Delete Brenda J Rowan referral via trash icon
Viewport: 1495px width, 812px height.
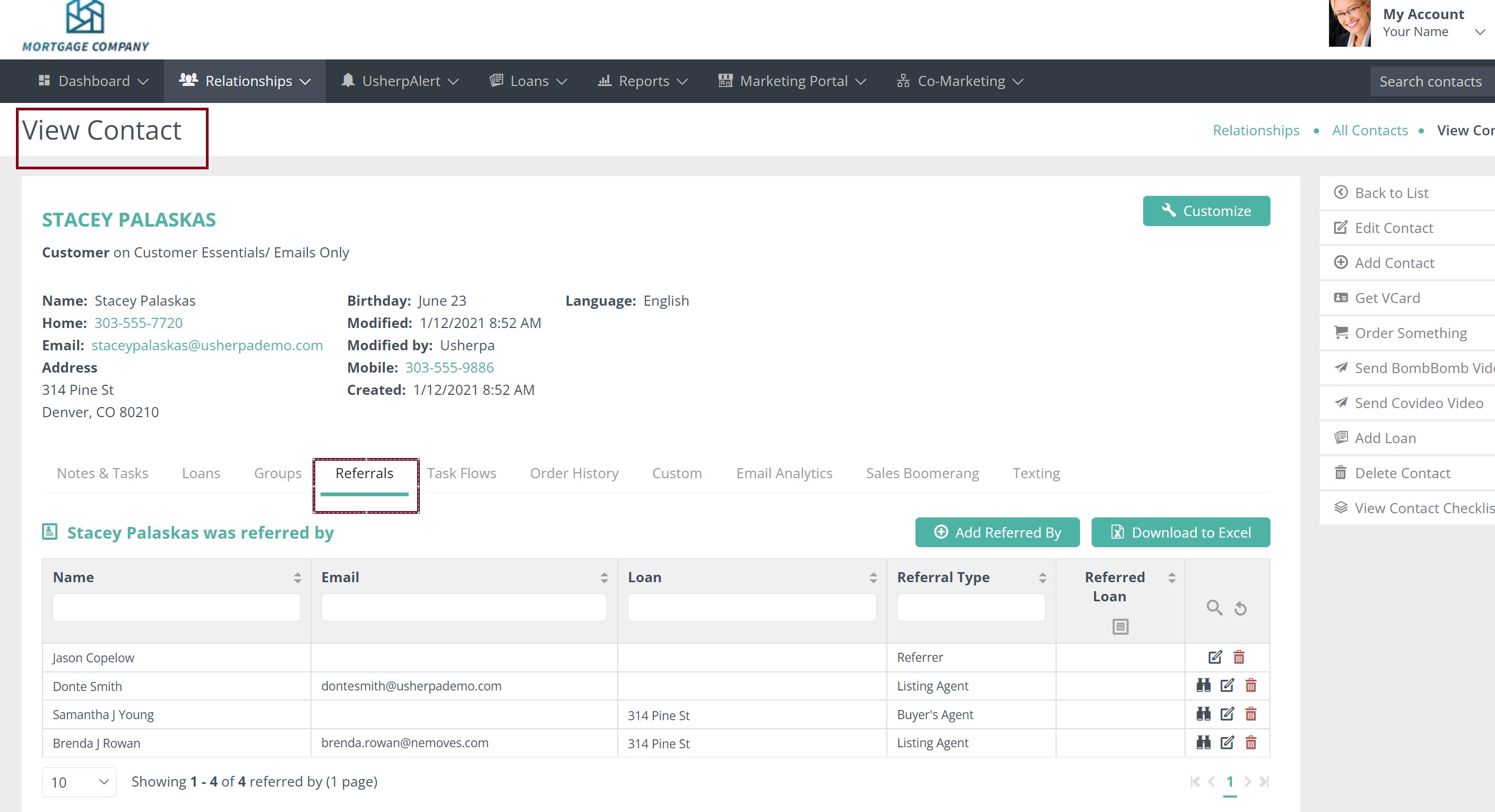(1251, 742)
